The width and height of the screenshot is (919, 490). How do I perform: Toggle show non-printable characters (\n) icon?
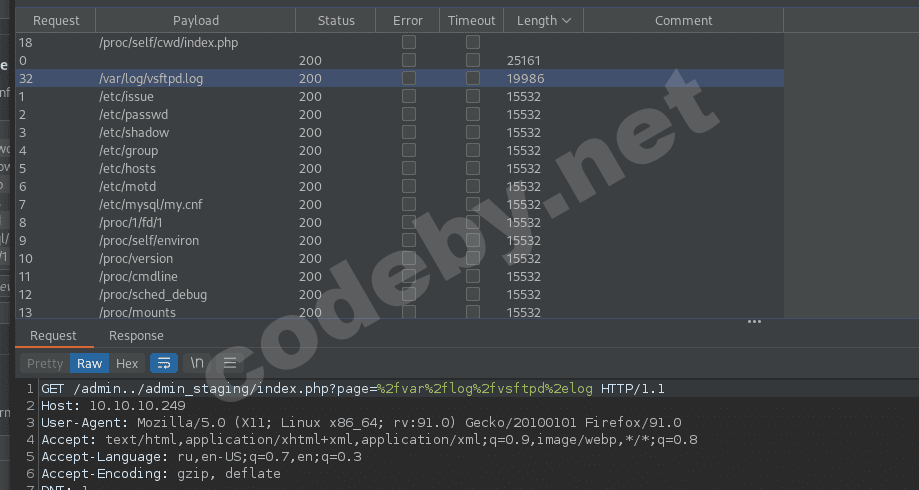click(x=197, y=363)
